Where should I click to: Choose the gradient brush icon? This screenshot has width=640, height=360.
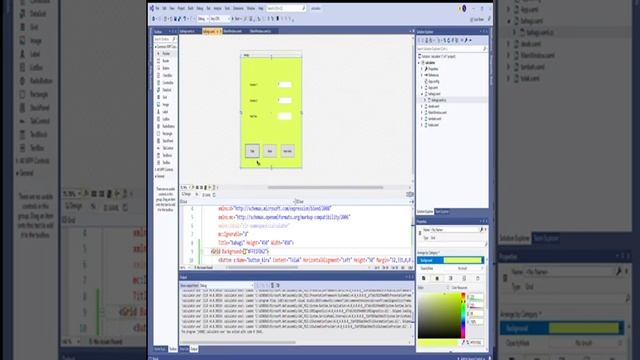click(x=451, y=278)
